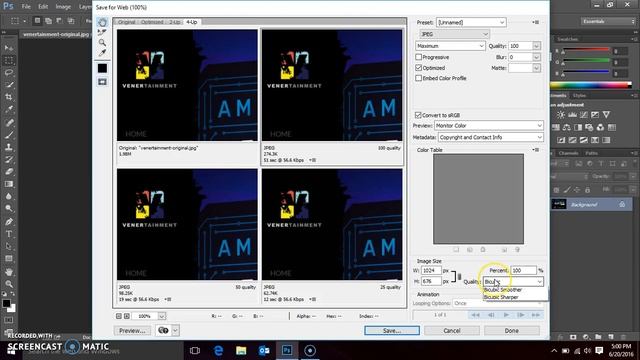
Task: Click the constrain proportions link icon
Action: 459,276
